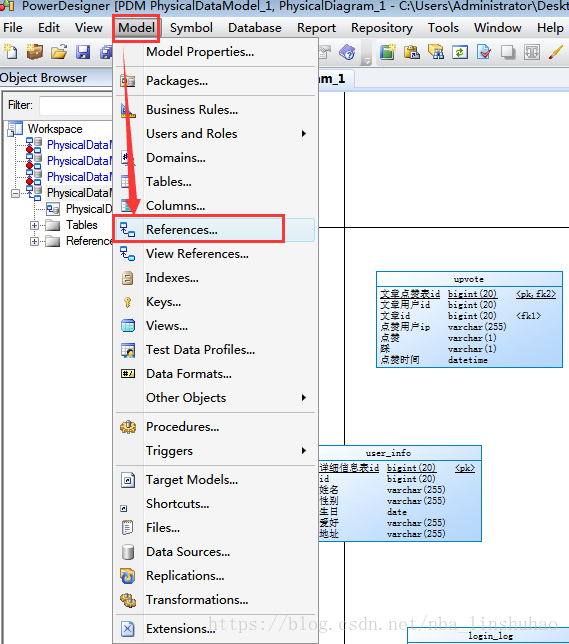Expand Triggers submenu
569x644 pixels.
click(x=214, y=451)
